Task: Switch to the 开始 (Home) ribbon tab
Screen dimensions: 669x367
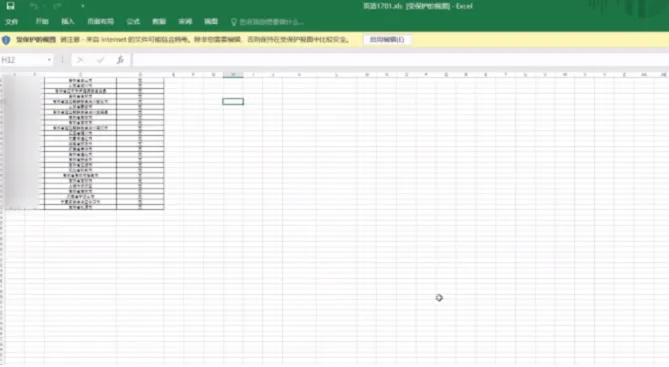Action: (42, 21)
